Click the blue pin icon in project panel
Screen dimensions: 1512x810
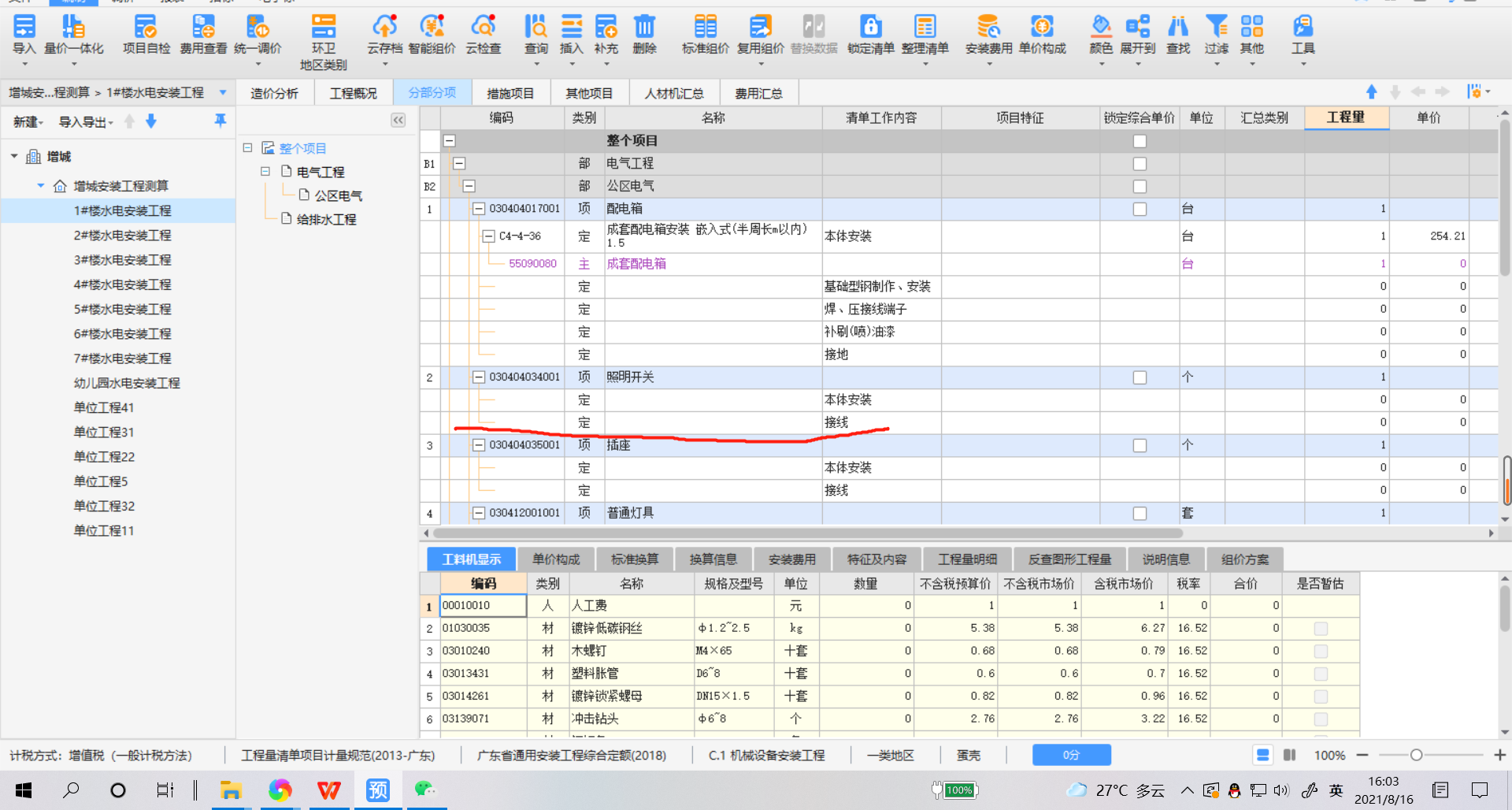(220, 121)
